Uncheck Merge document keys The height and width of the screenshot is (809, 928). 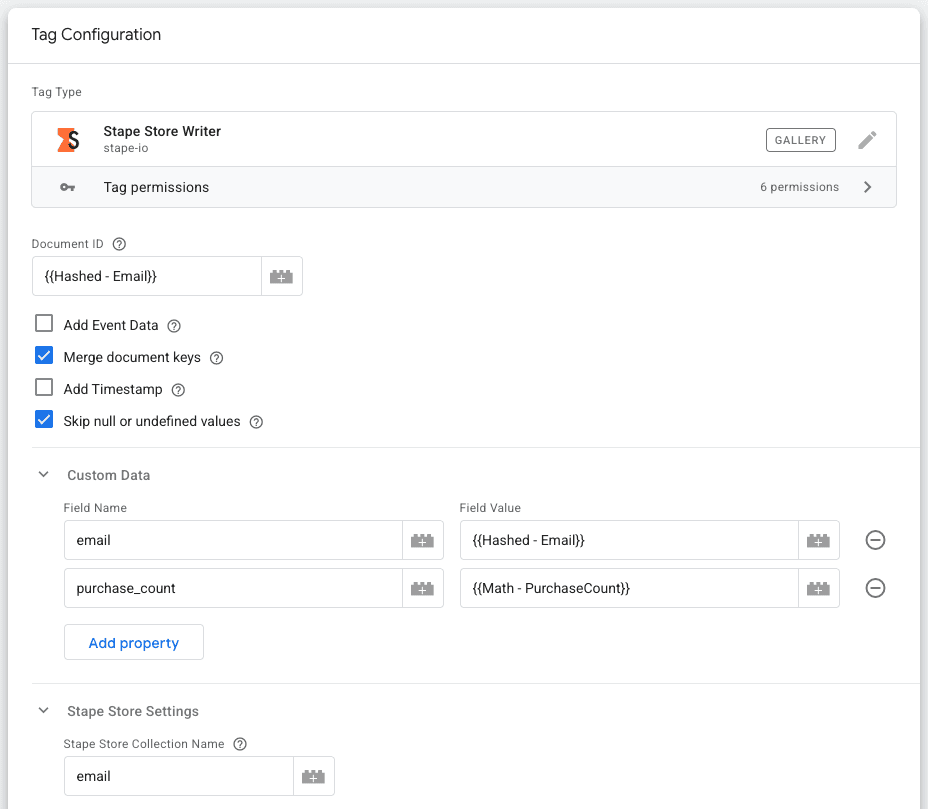[44, 356]
